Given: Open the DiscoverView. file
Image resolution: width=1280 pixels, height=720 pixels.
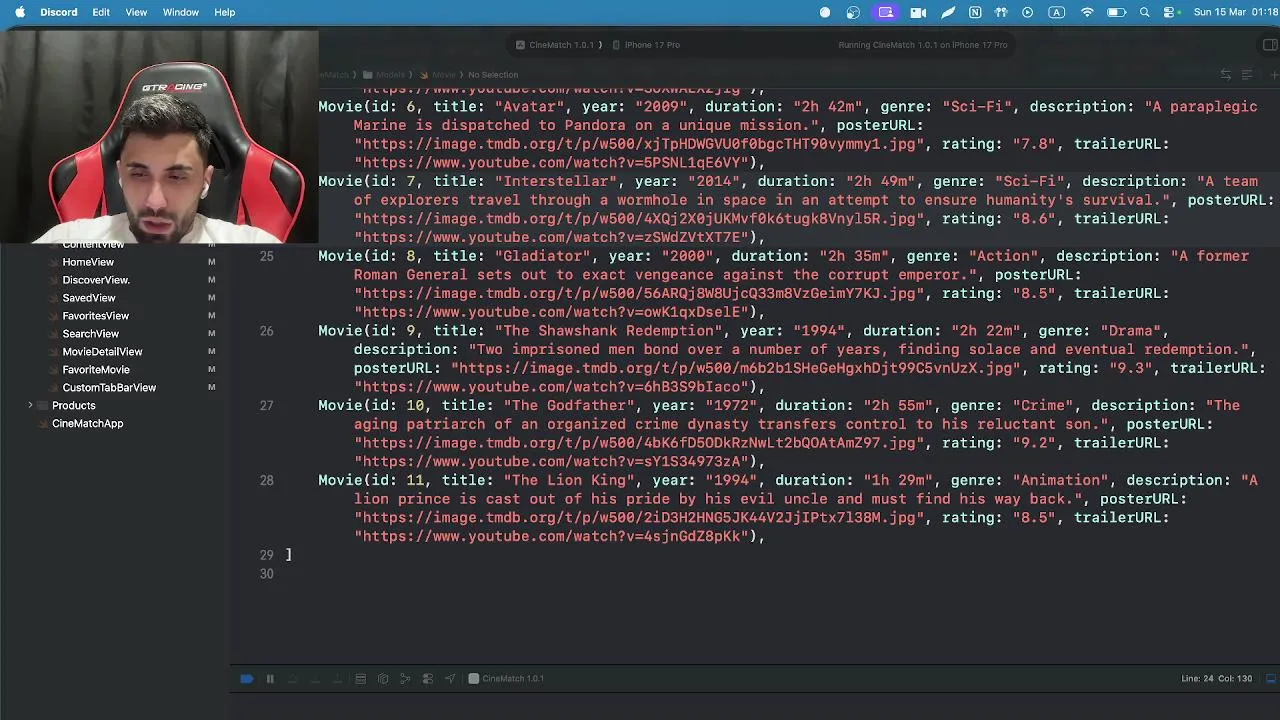Looking at the screenshot, I should point(96,280).
